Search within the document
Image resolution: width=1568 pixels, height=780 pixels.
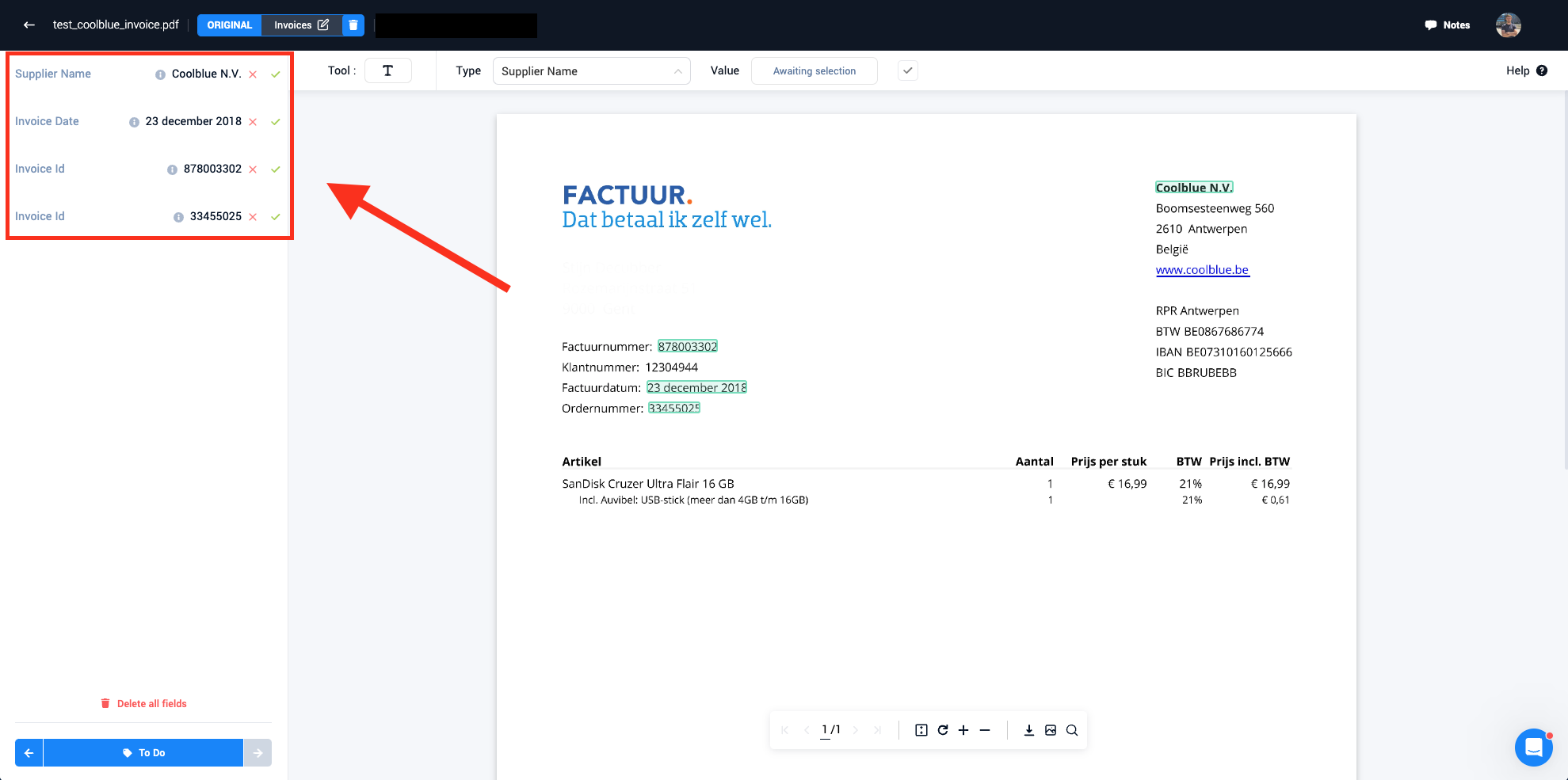point(1072,730)
